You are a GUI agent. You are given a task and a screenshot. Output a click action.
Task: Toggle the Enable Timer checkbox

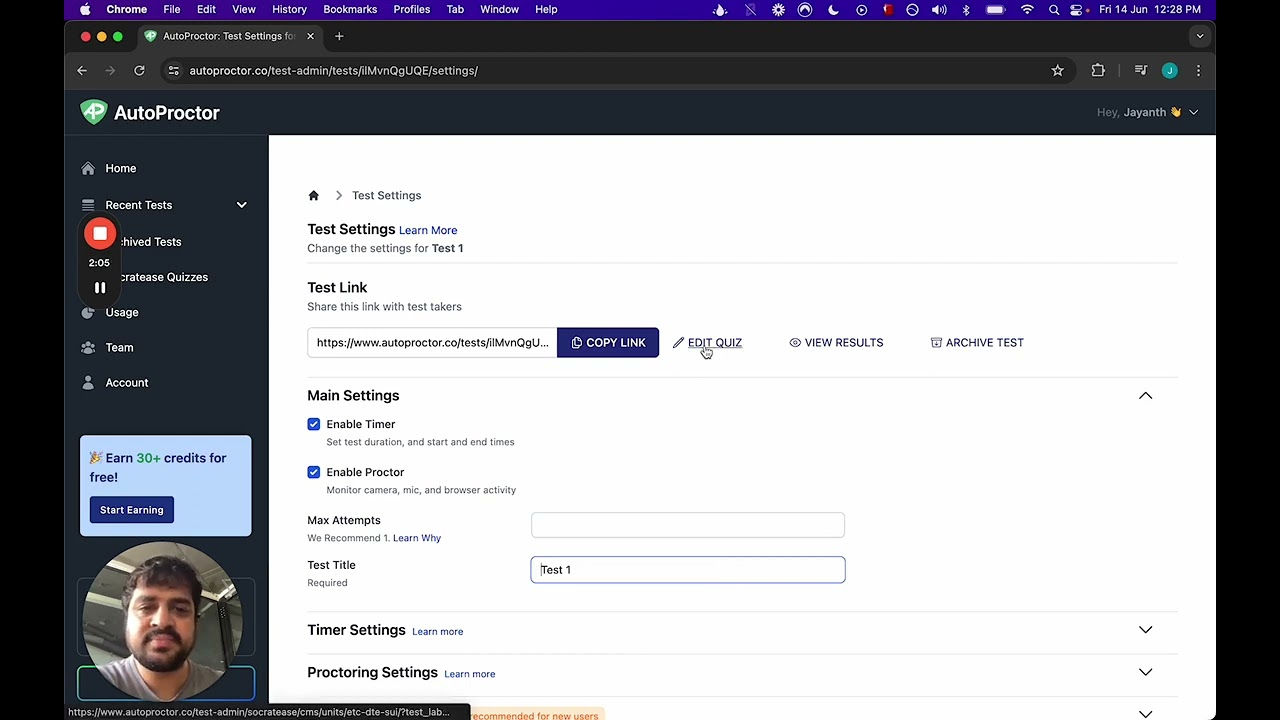click(314, 424)
